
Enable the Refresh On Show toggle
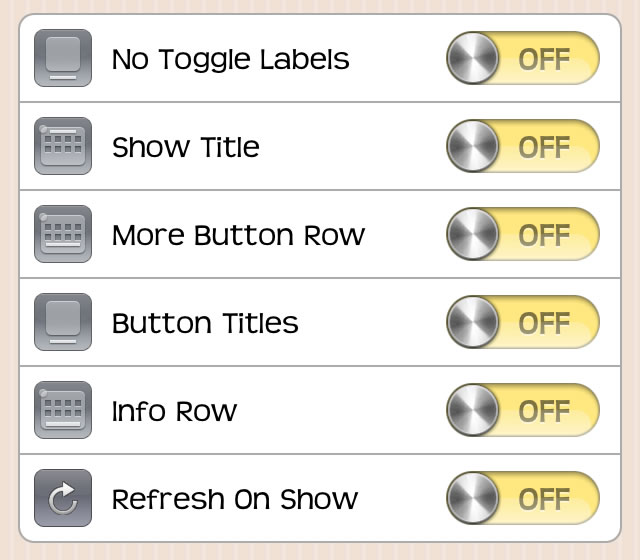click(x=523, y=498)
